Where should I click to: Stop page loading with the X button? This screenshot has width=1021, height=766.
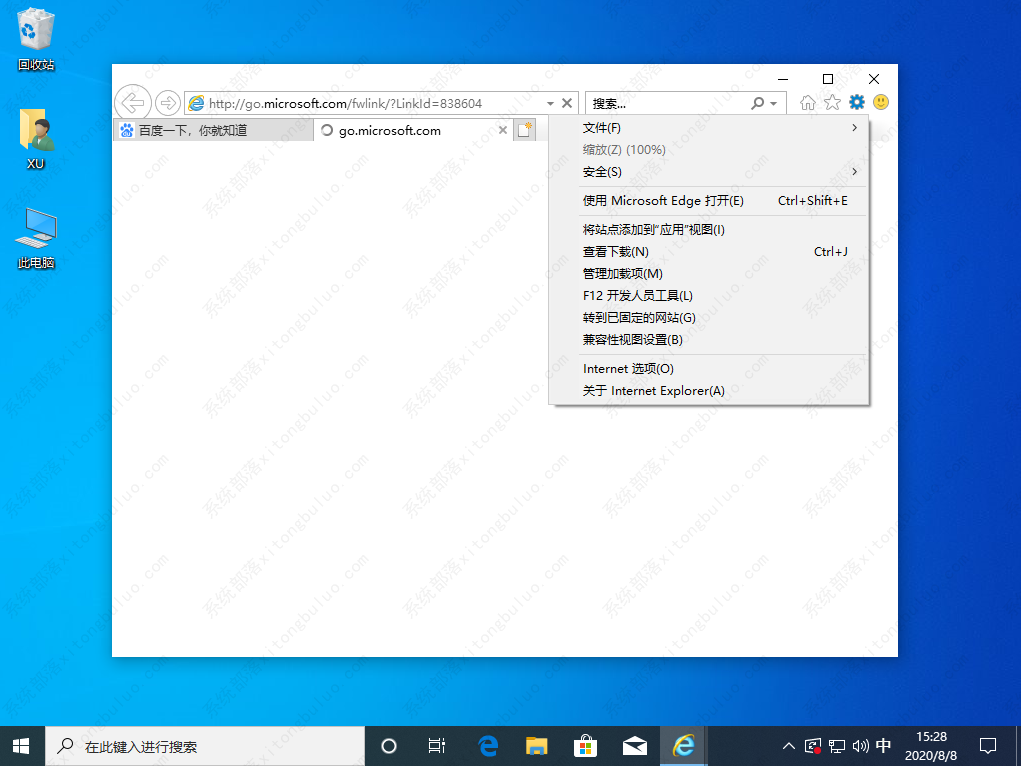click(567, 103)
